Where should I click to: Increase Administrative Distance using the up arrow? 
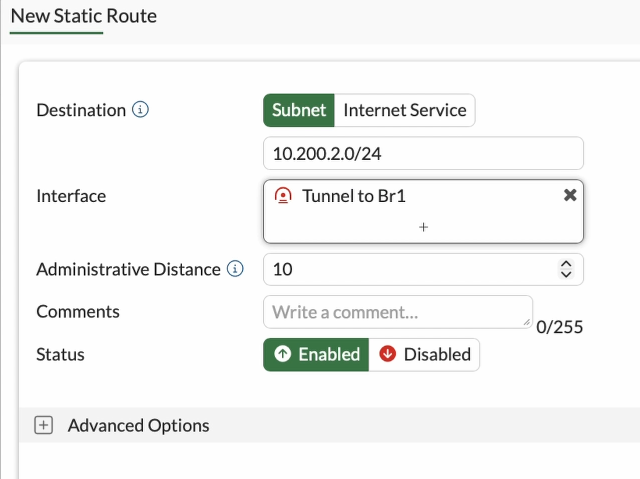pyautogui.click(x=566, y=264)
